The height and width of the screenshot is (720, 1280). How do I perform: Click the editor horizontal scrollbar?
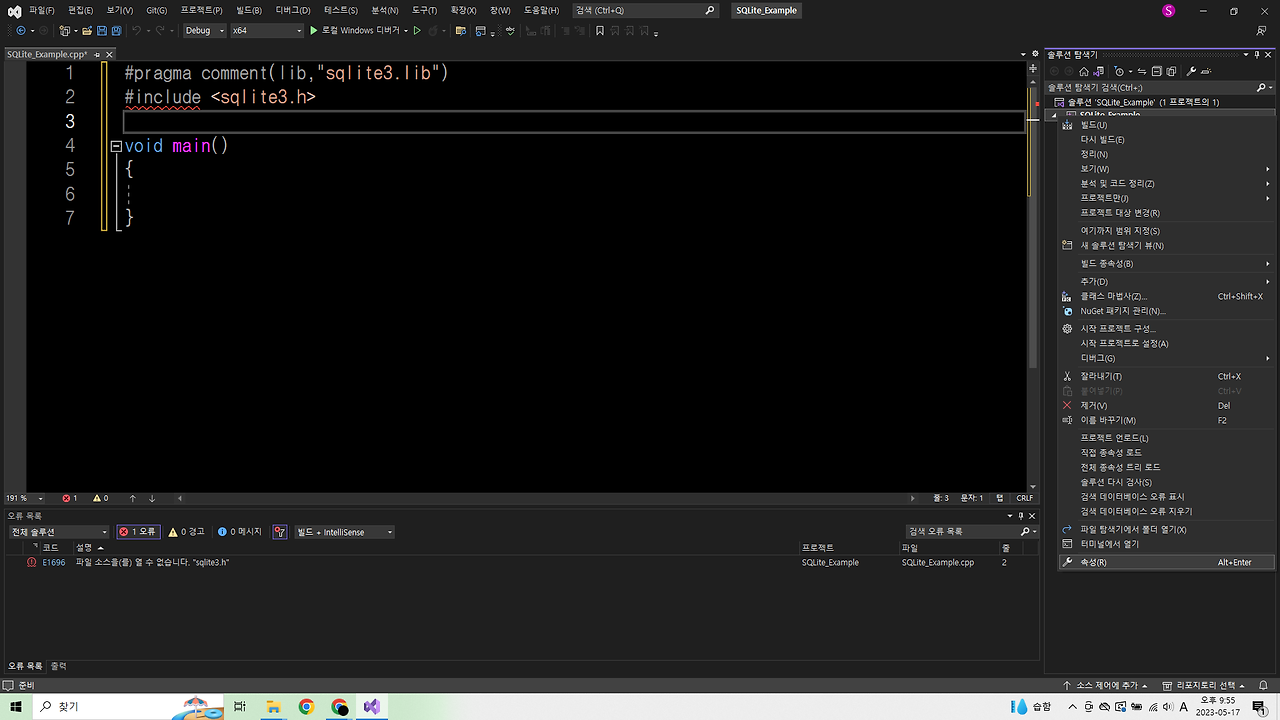[545, 498]
